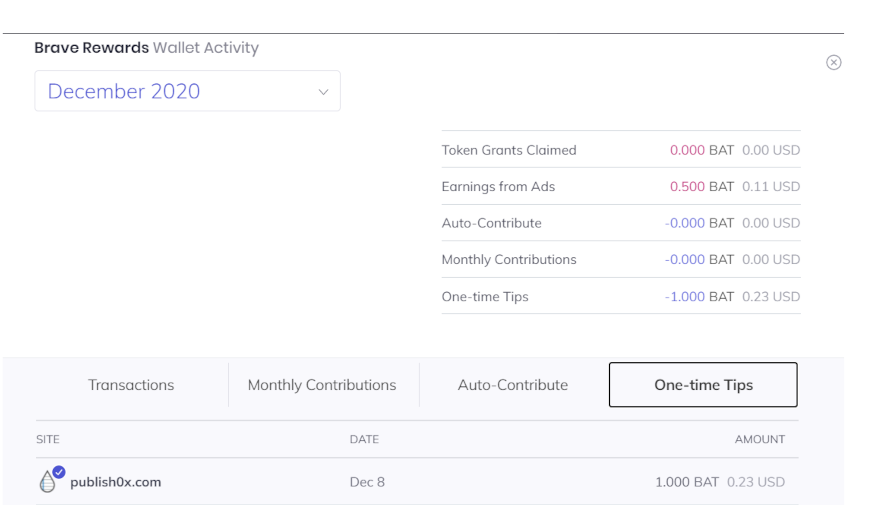Click the Earnings from Ads row label
Screen dimensions: 888x530
pyautogui.click(x=498, y=187)
